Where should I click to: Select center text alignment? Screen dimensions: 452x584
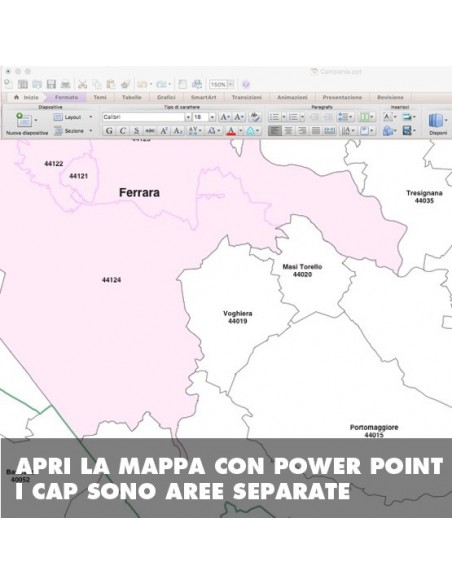288,130
